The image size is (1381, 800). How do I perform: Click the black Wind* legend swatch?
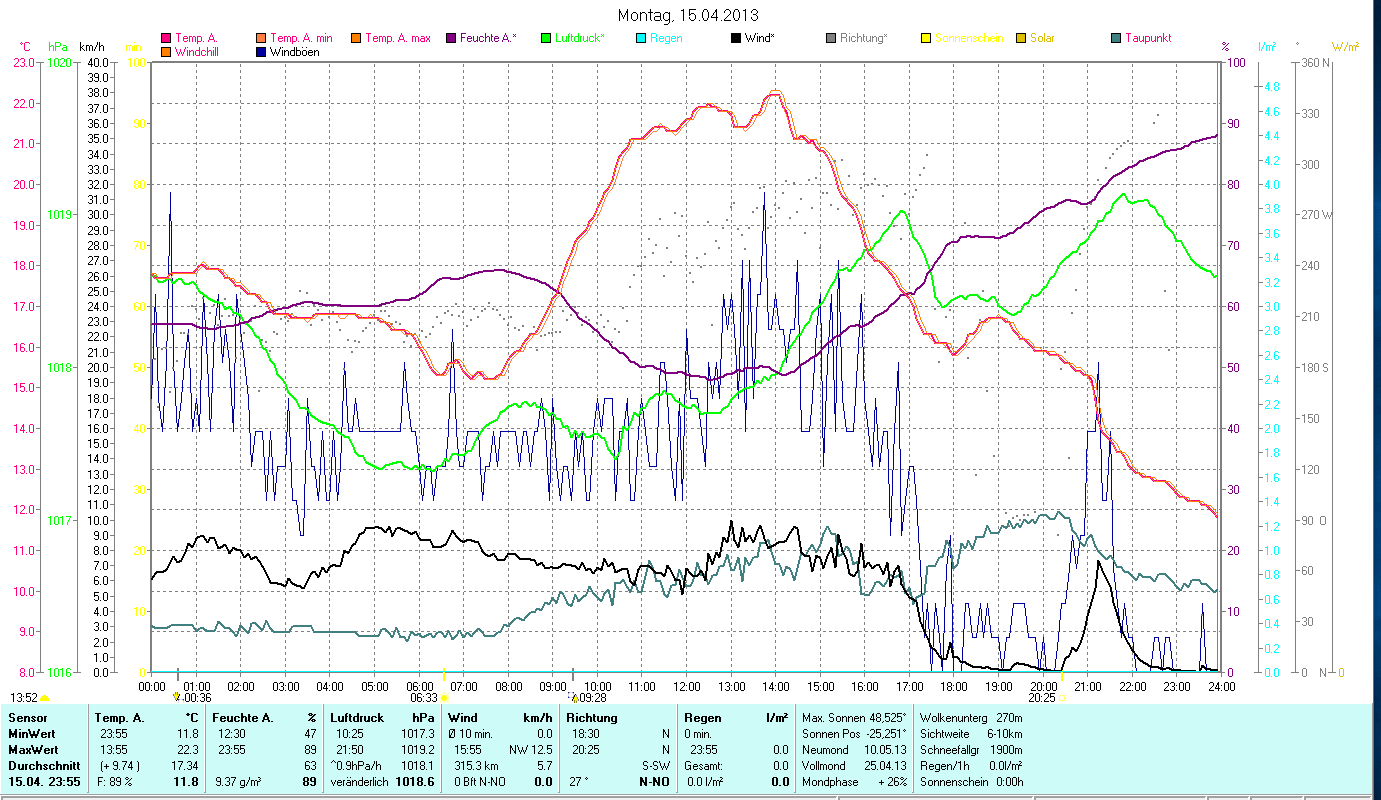coord(735,38)
